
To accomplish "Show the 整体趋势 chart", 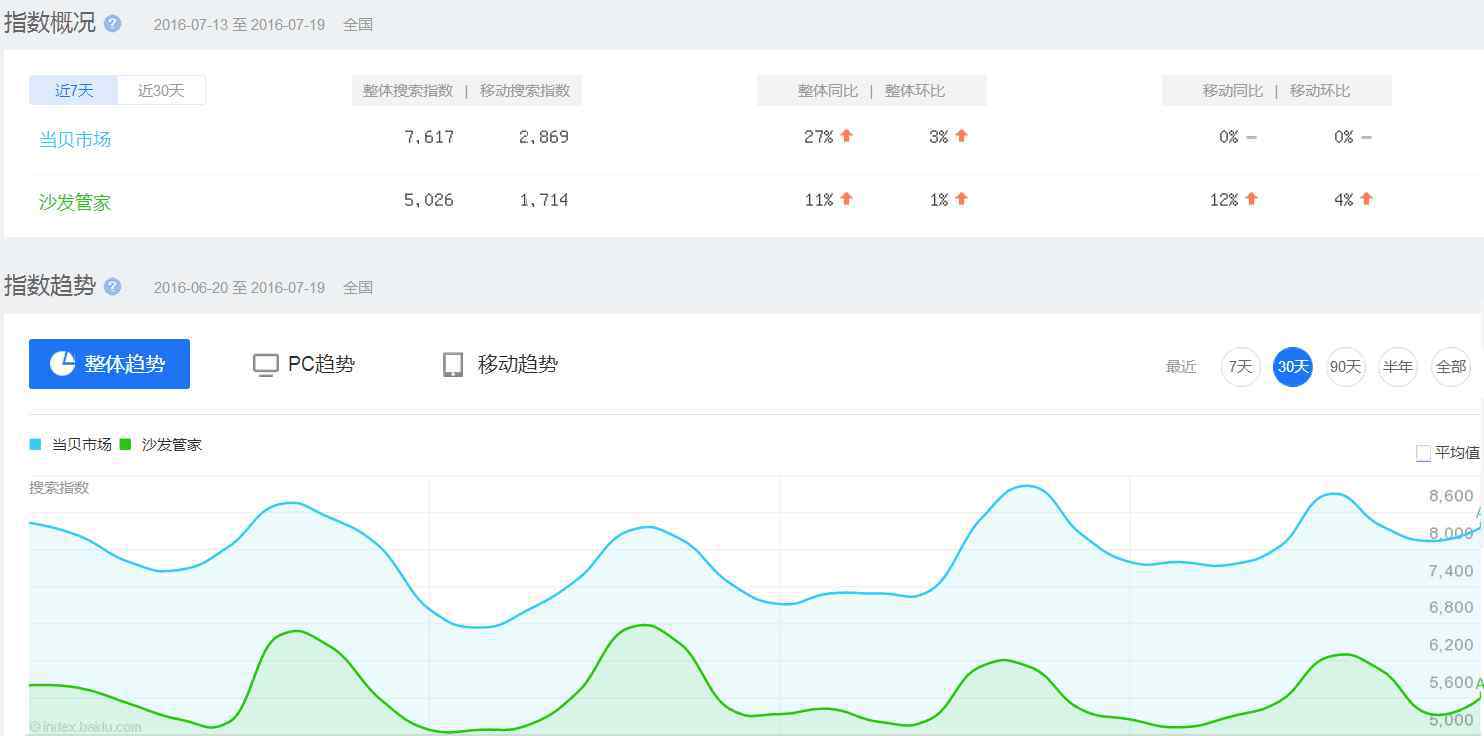I will point(109,364).
